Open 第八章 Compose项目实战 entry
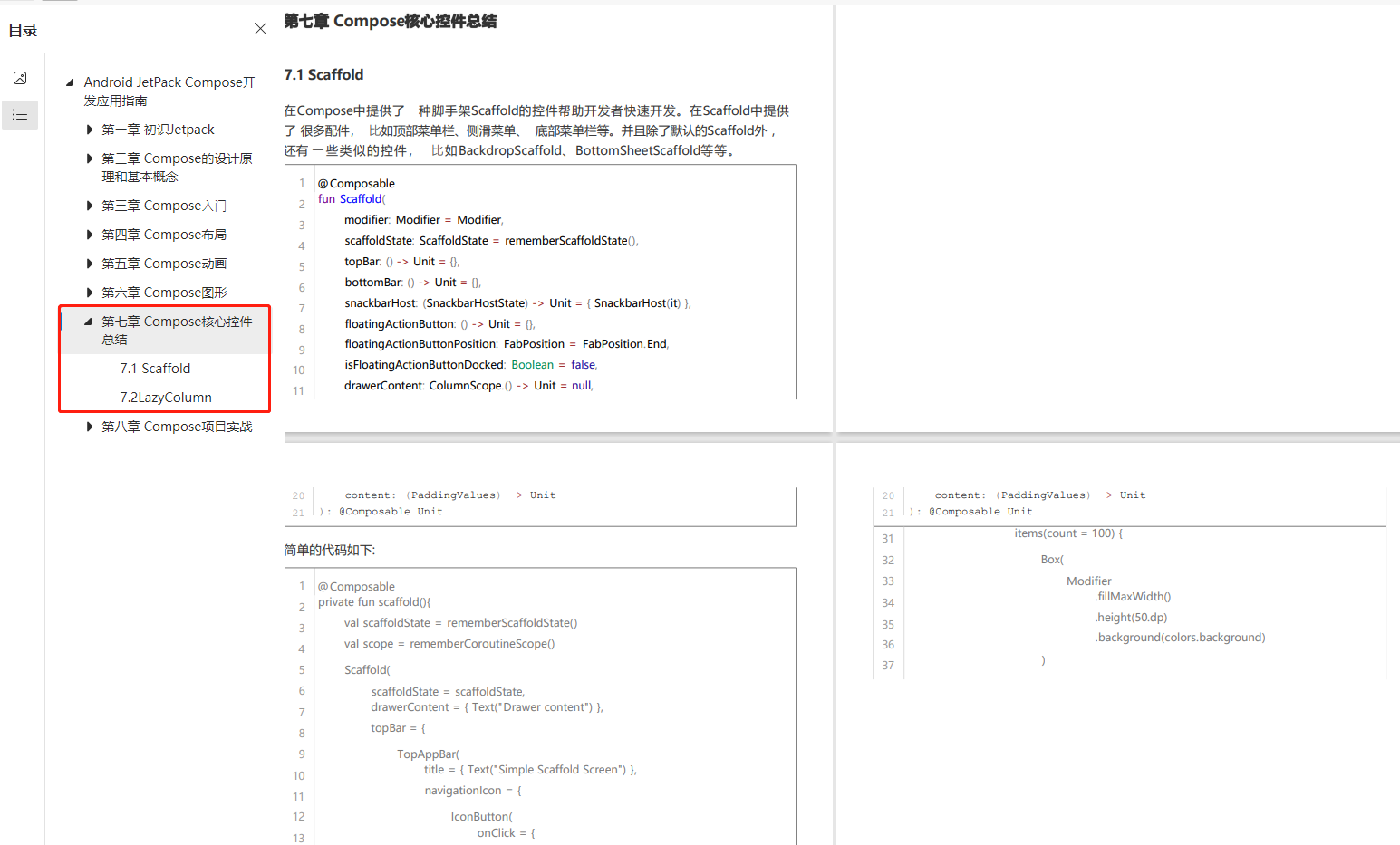 pyautogui.click(x=177, y=427)
